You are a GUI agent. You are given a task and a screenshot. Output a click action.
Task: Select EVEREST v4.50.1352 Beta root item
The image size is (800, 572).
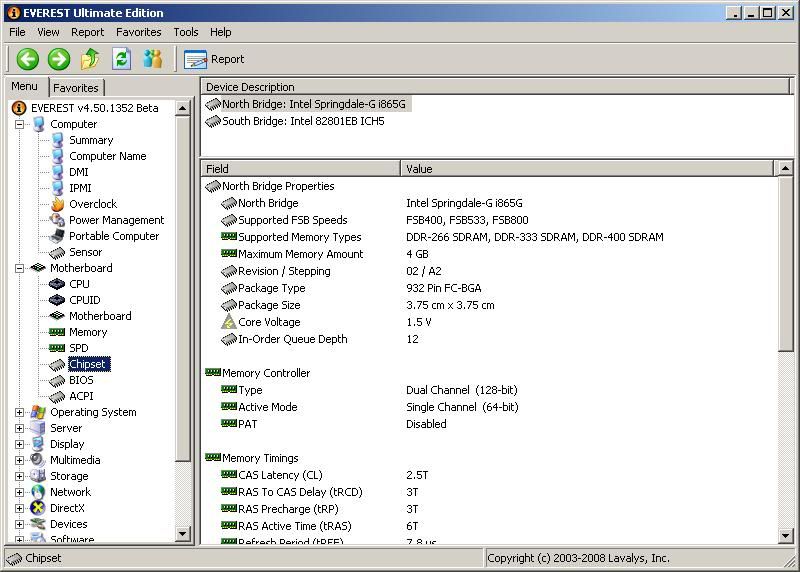point(94,108)
